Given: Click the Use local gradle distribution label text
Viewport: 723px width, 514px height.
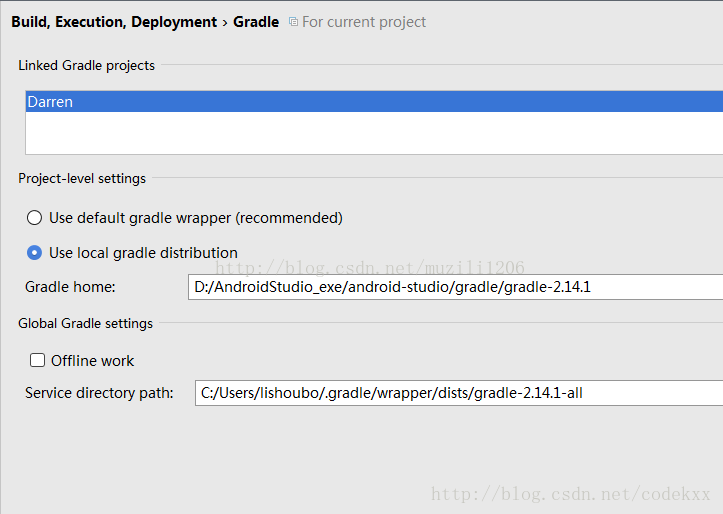Looking at the screenshot, I should pos(143,253).
